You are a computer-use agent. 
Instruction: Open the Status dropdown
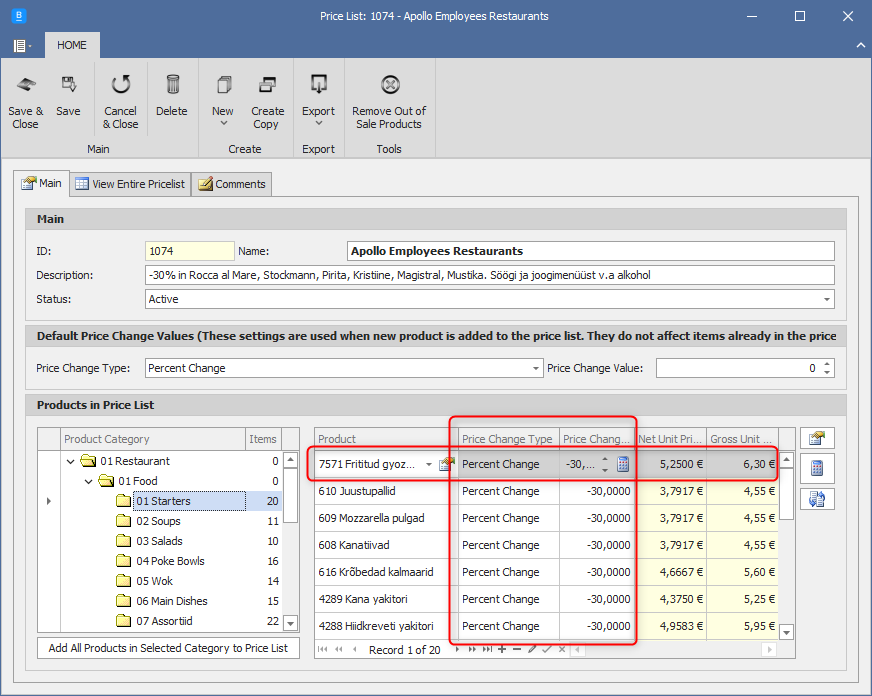[827, 299]
